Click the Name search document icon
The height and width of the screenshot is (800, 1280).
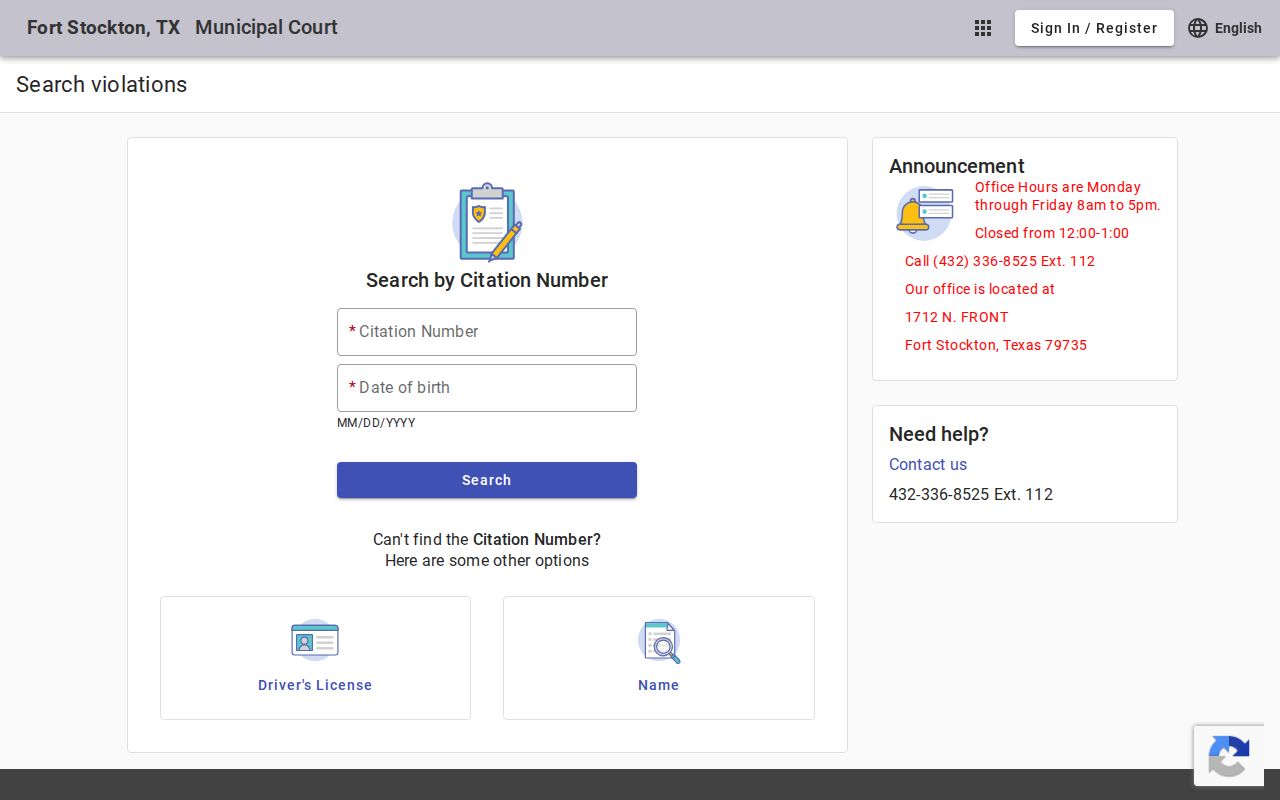tap(659, 641)
